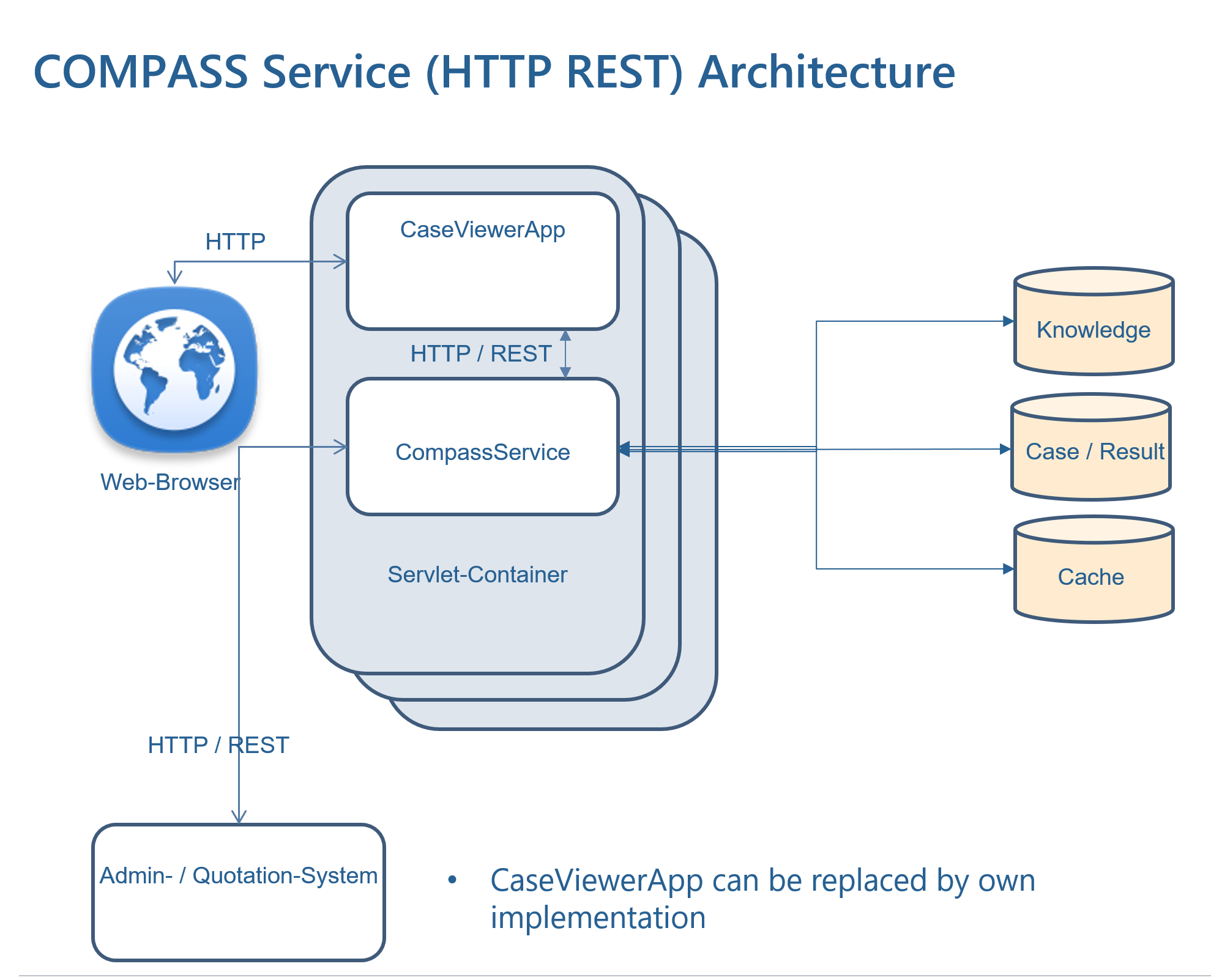The height and width of the screenshot is (980, 1211).
Task: Click the slide title COMPASS Service Architecture
Action: [x=494, y=72]
